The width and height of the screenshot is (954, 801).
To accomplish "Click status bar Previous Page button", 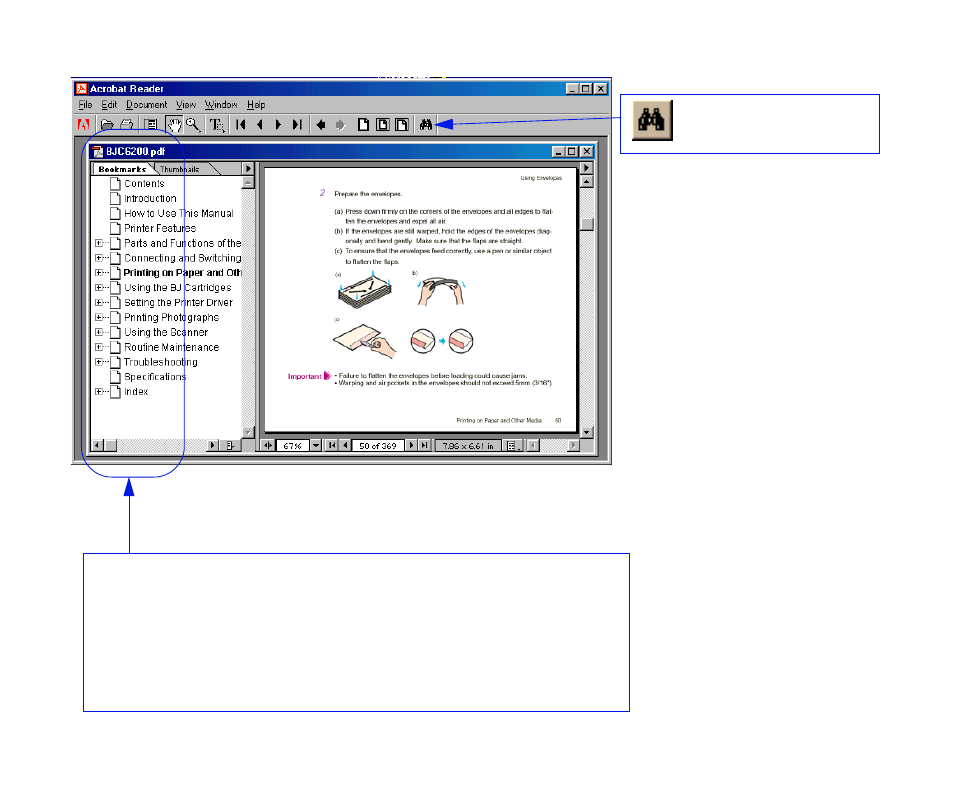I will pyautogui.click(x=345, y=446).
